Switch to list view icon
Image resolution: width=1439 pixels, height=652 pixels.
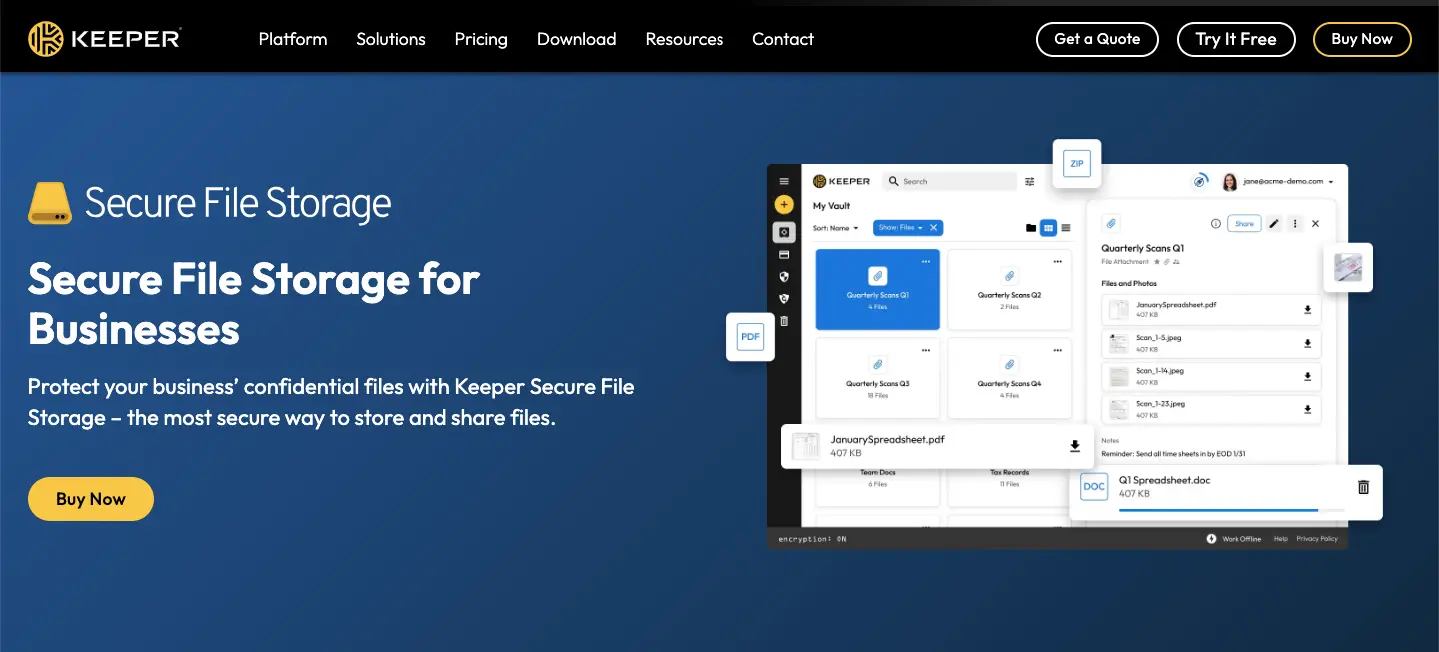(1066, 228)
